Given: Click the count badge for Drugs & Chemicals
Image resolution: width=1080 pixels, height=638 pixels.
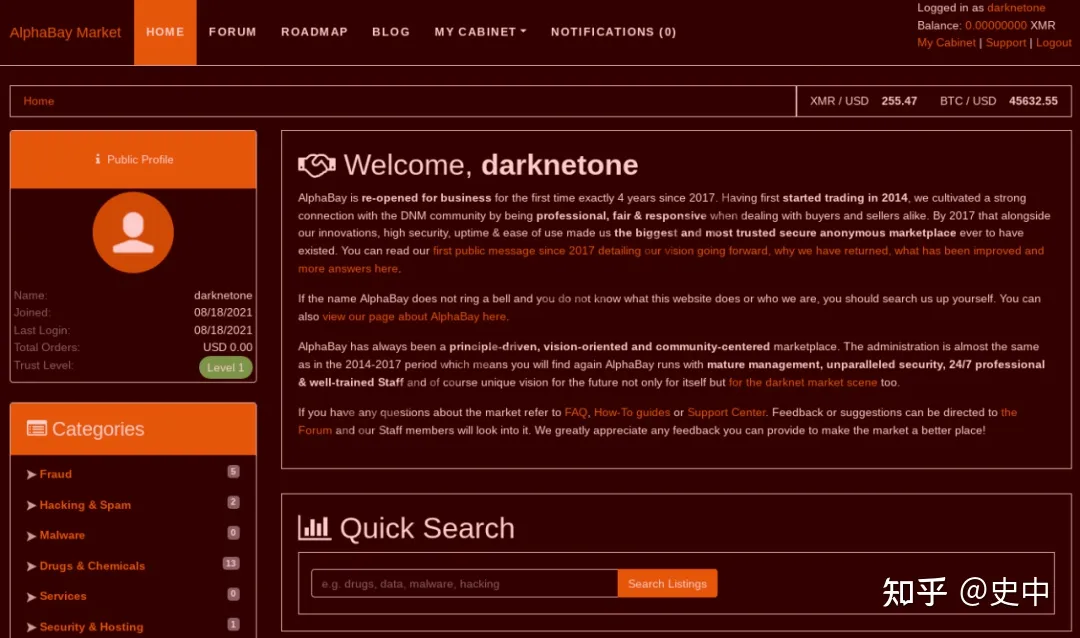Looking at the screenshot, I should 231,564.
